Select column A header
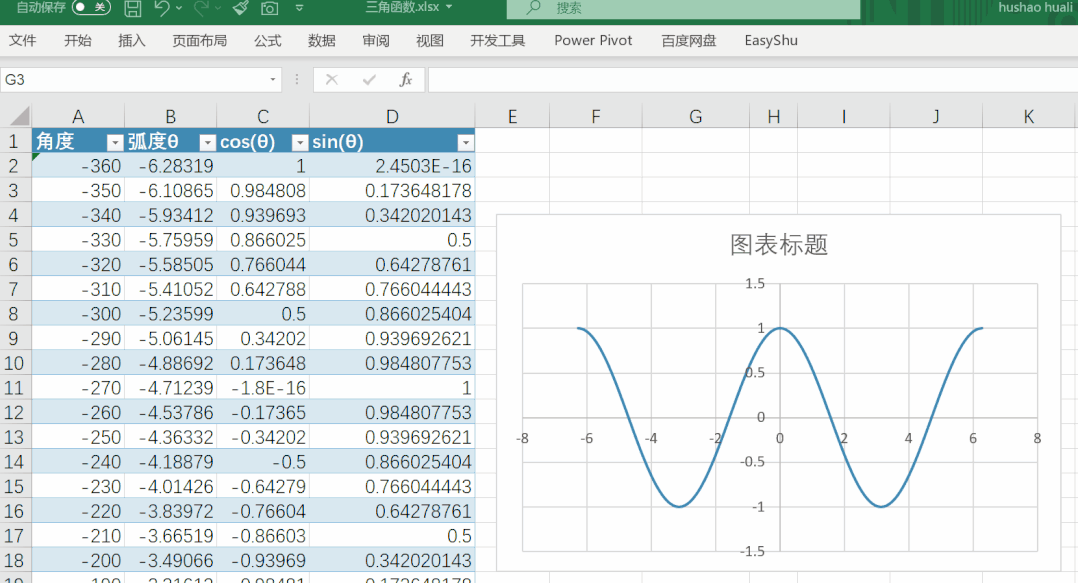 coord(78,116)
